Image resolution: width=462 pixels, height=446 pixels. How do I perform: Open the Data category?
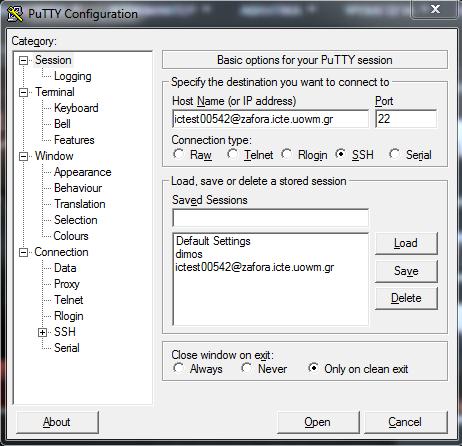coord(65,268)
